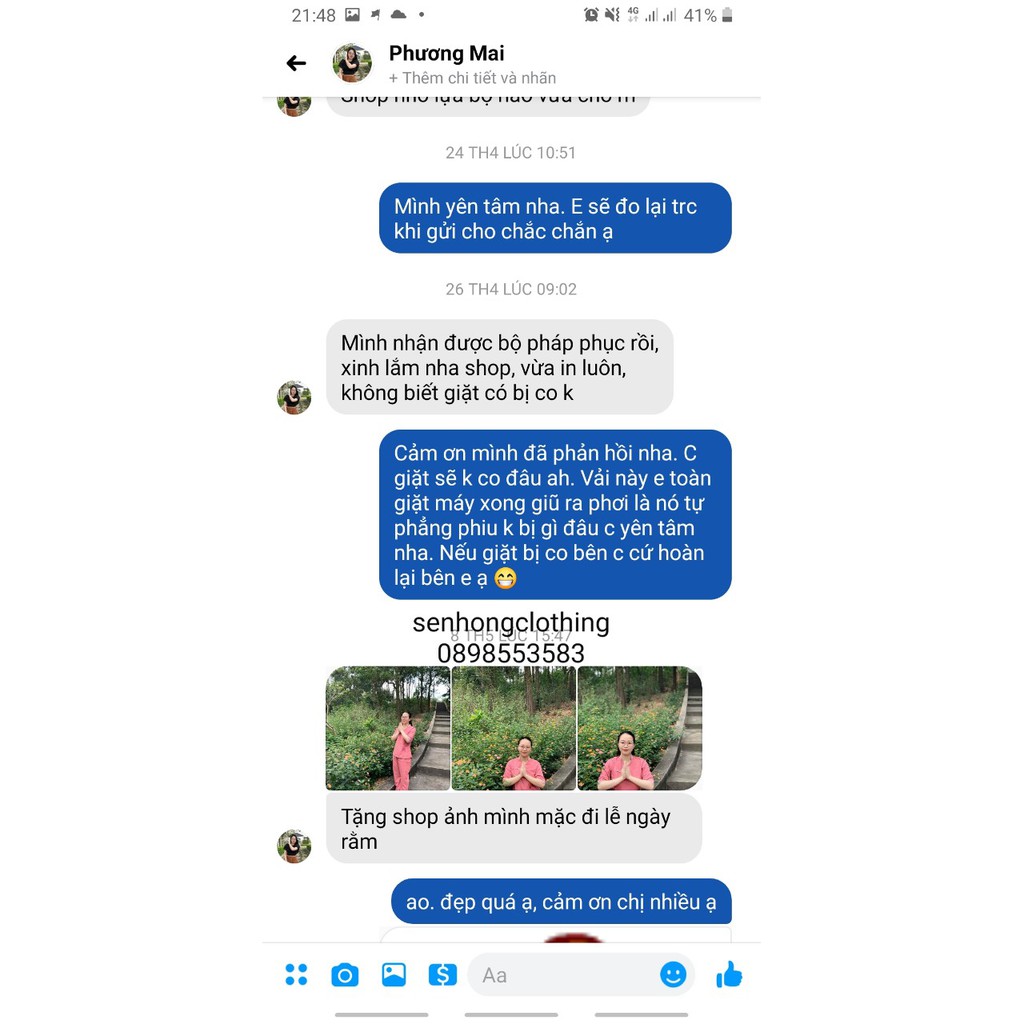
Task: Tap the "Mình nhận được bộ pháp phục" message
Action: click(500, 367)
